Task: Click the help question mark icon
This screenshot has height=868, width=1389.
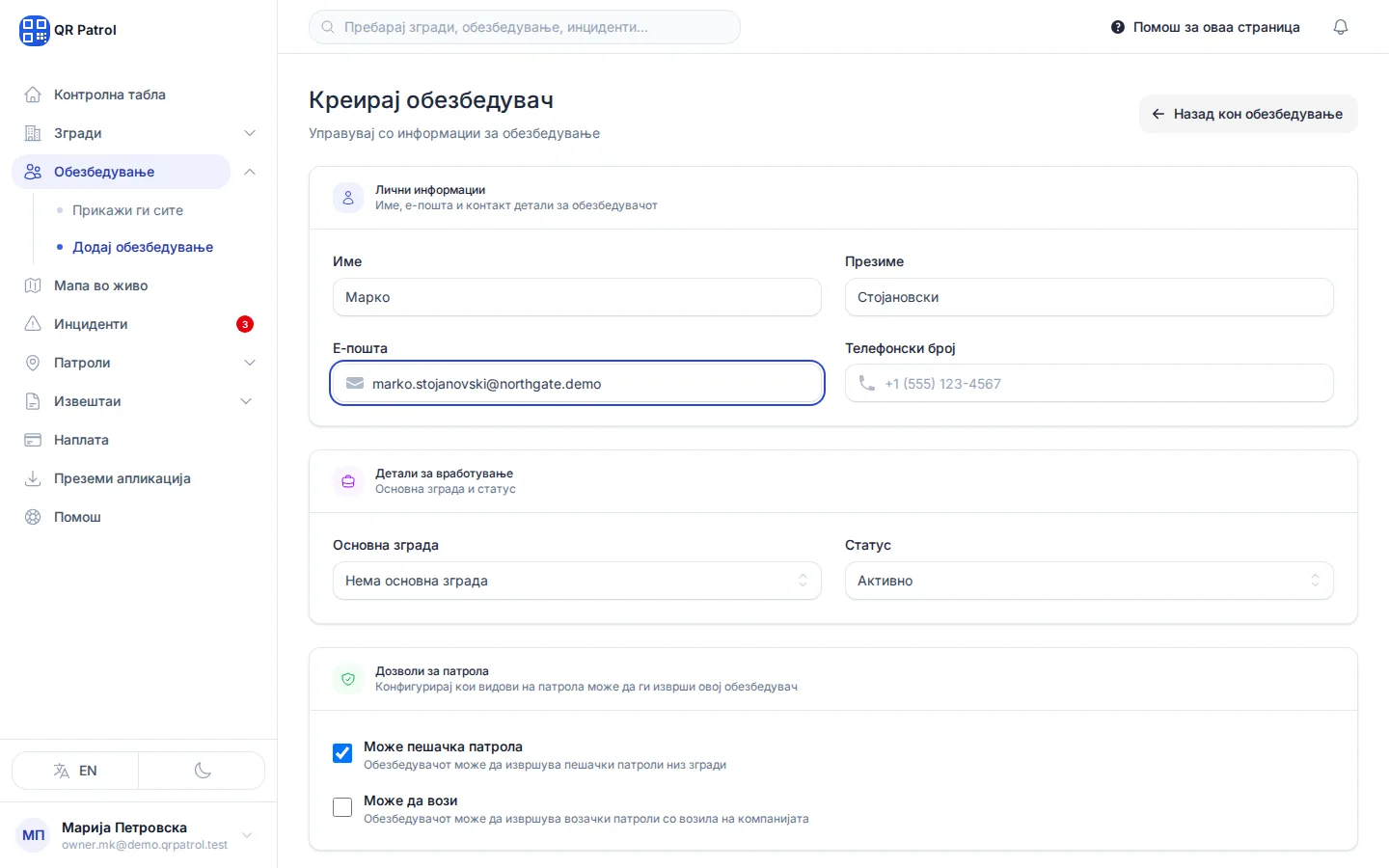Action: 1118,27
